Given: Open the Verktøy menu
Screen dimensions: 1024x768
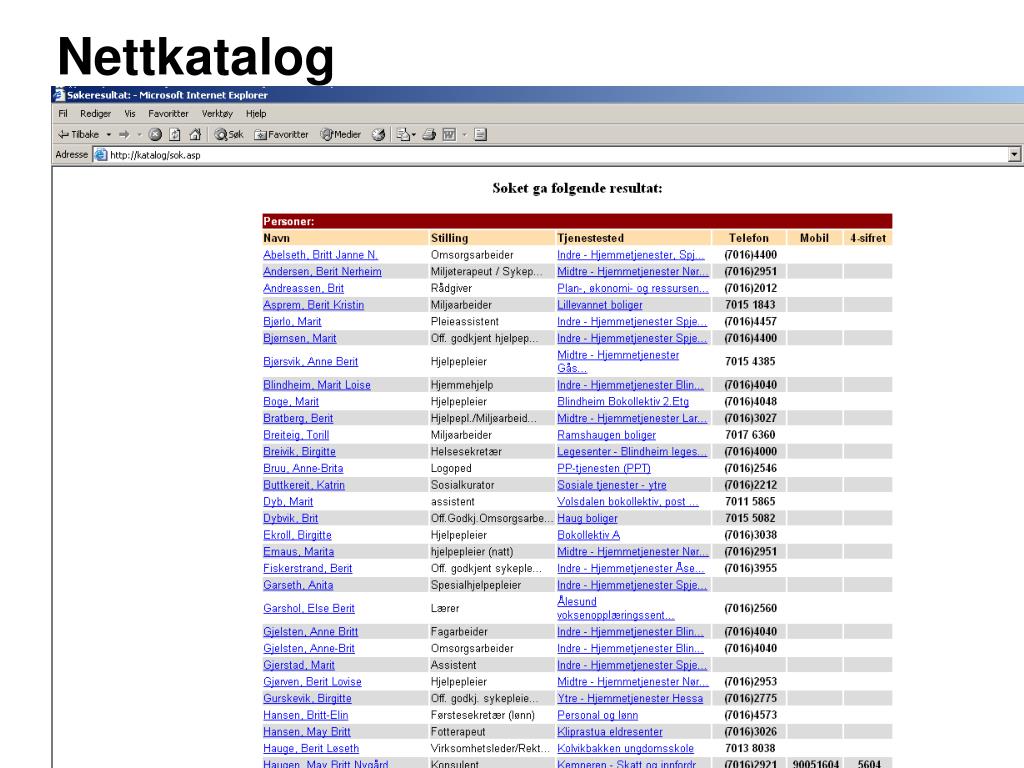Looking at the screenshot, I should 217,114.
